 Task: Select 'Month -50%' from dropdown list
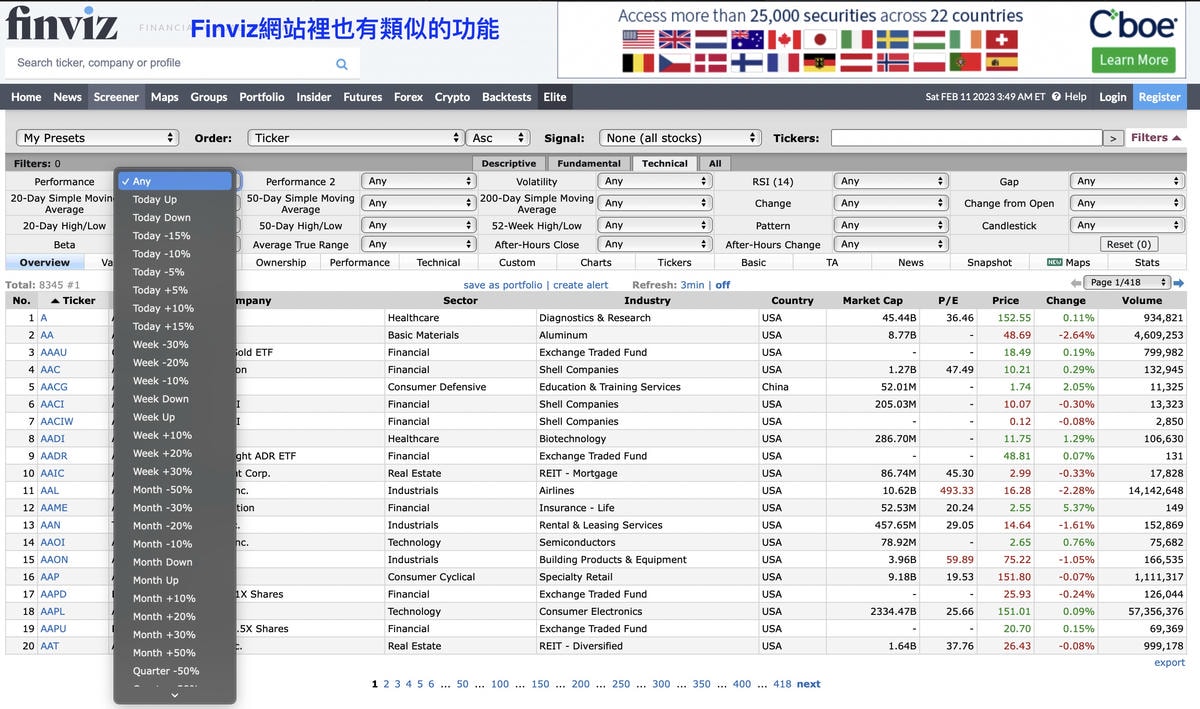162,490
